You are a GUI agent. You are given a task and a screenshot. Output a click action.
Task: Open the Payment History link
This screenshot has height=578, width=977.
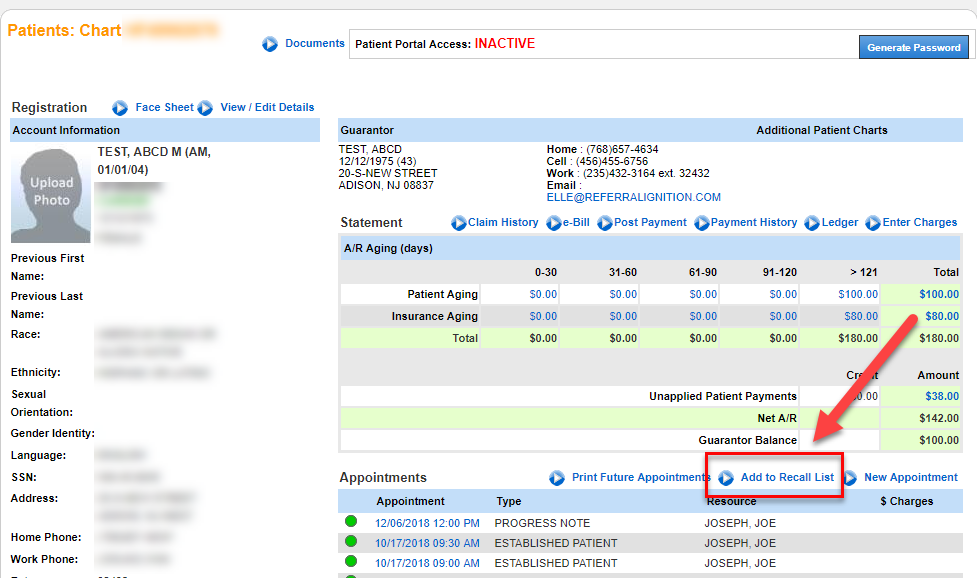coord(753,223)
